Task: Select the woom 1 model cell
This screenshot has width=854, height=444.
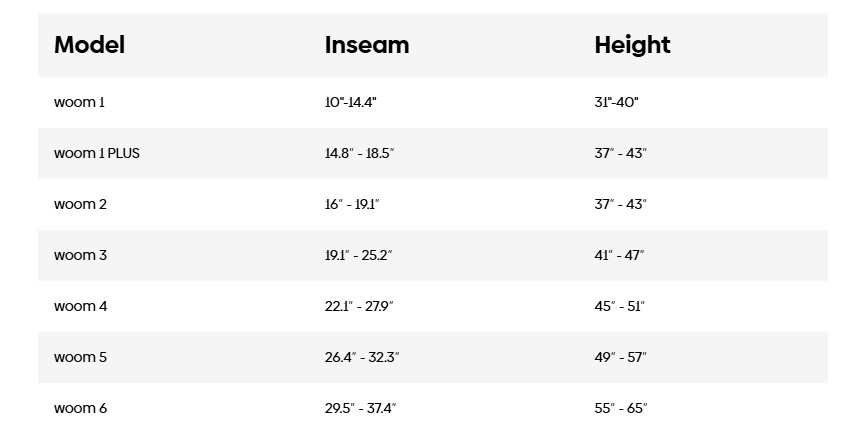Action: click(x=79, y=102)
